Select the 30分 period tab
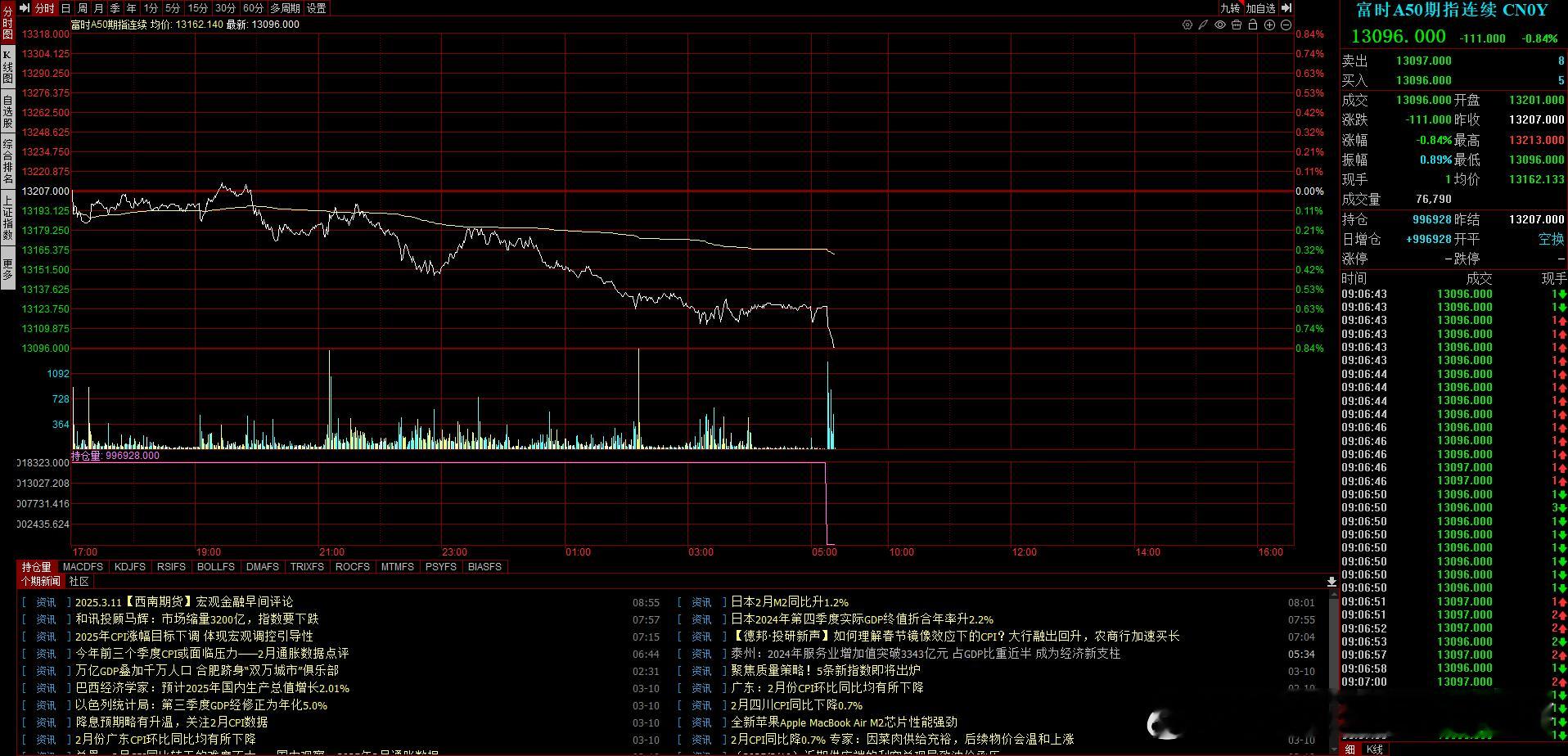The width and height of the screenshot is (1568, 756). 226,8
